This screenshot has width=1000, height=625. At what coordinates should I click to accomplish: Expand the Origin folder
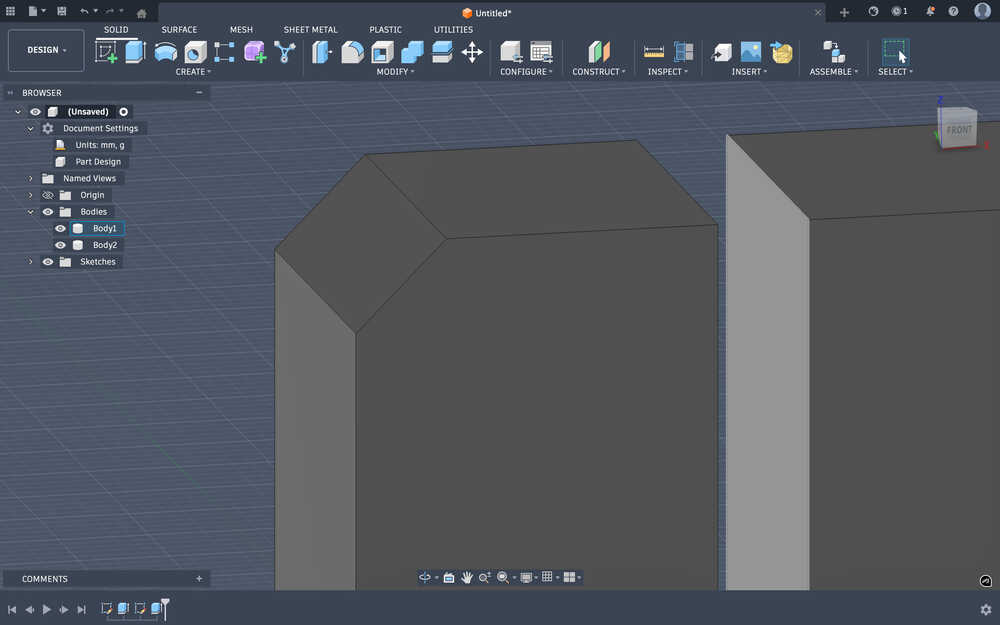click(x=30, y=195)
